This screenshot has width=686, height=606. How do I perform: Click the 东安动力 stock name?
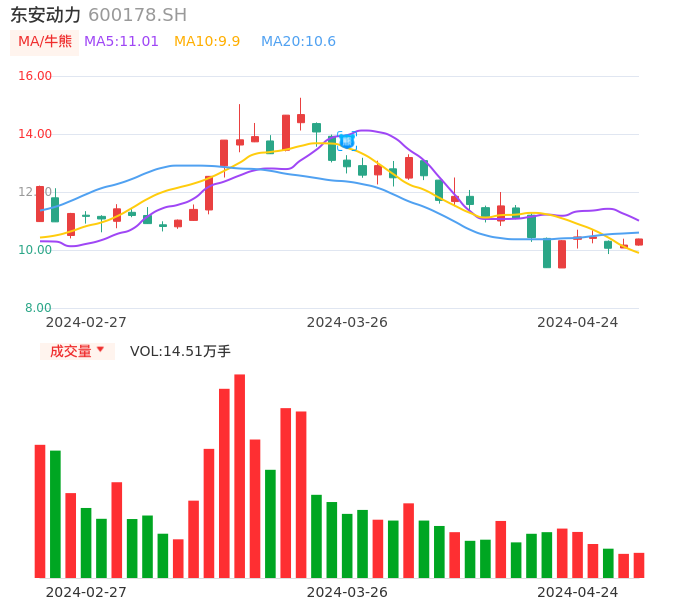coord(46,15)
